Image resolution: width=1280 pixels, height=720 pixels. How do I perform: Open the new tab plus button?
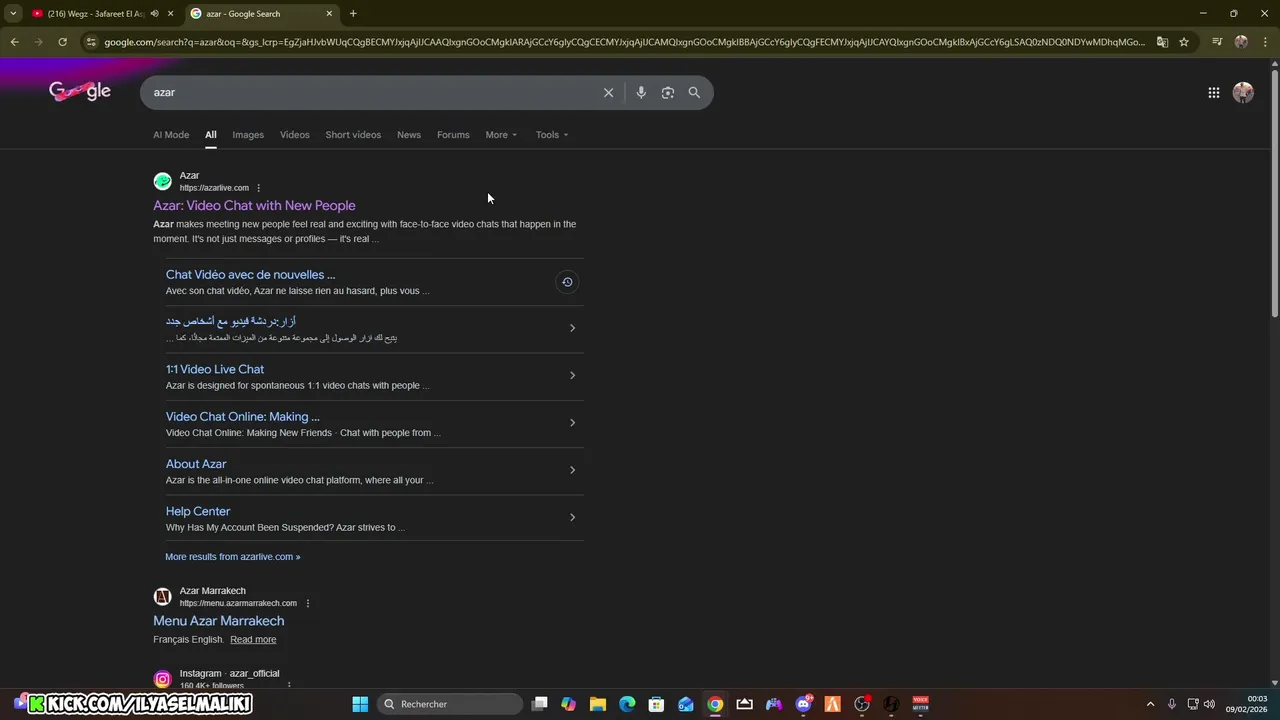353,13
